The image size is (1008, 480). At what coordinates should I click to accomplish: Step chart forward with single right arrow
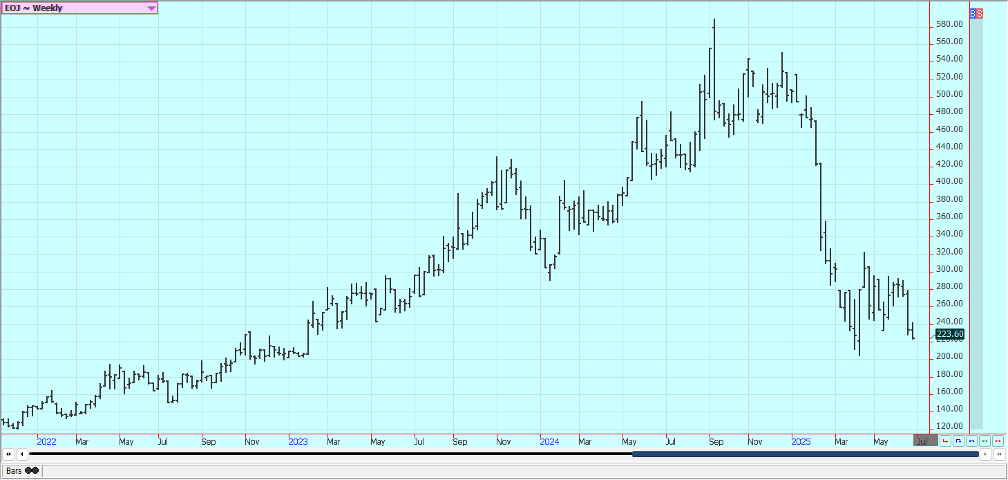[986, 454]
